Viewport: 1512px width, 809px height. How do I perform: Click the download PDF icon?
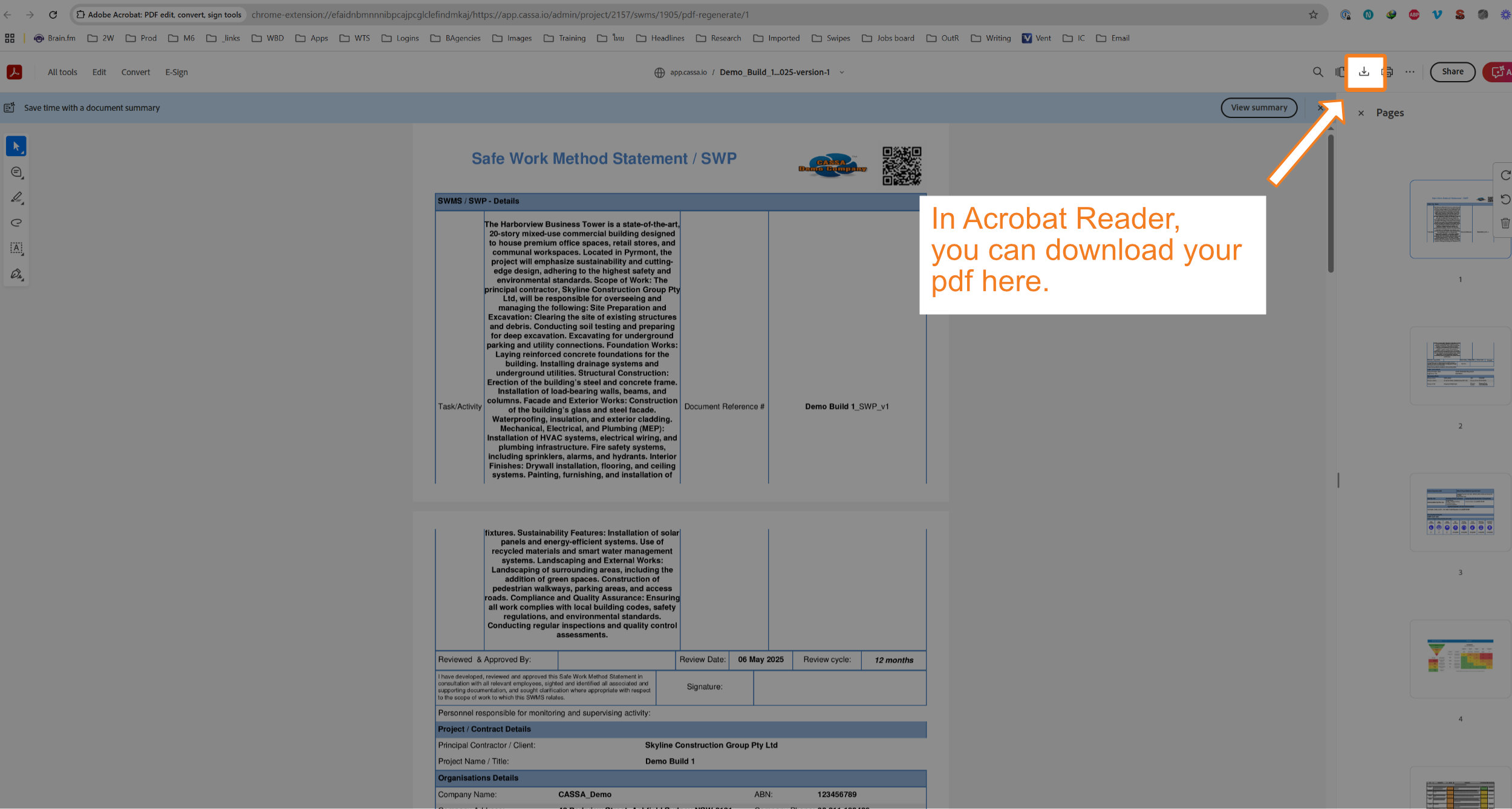point(1364,72)
